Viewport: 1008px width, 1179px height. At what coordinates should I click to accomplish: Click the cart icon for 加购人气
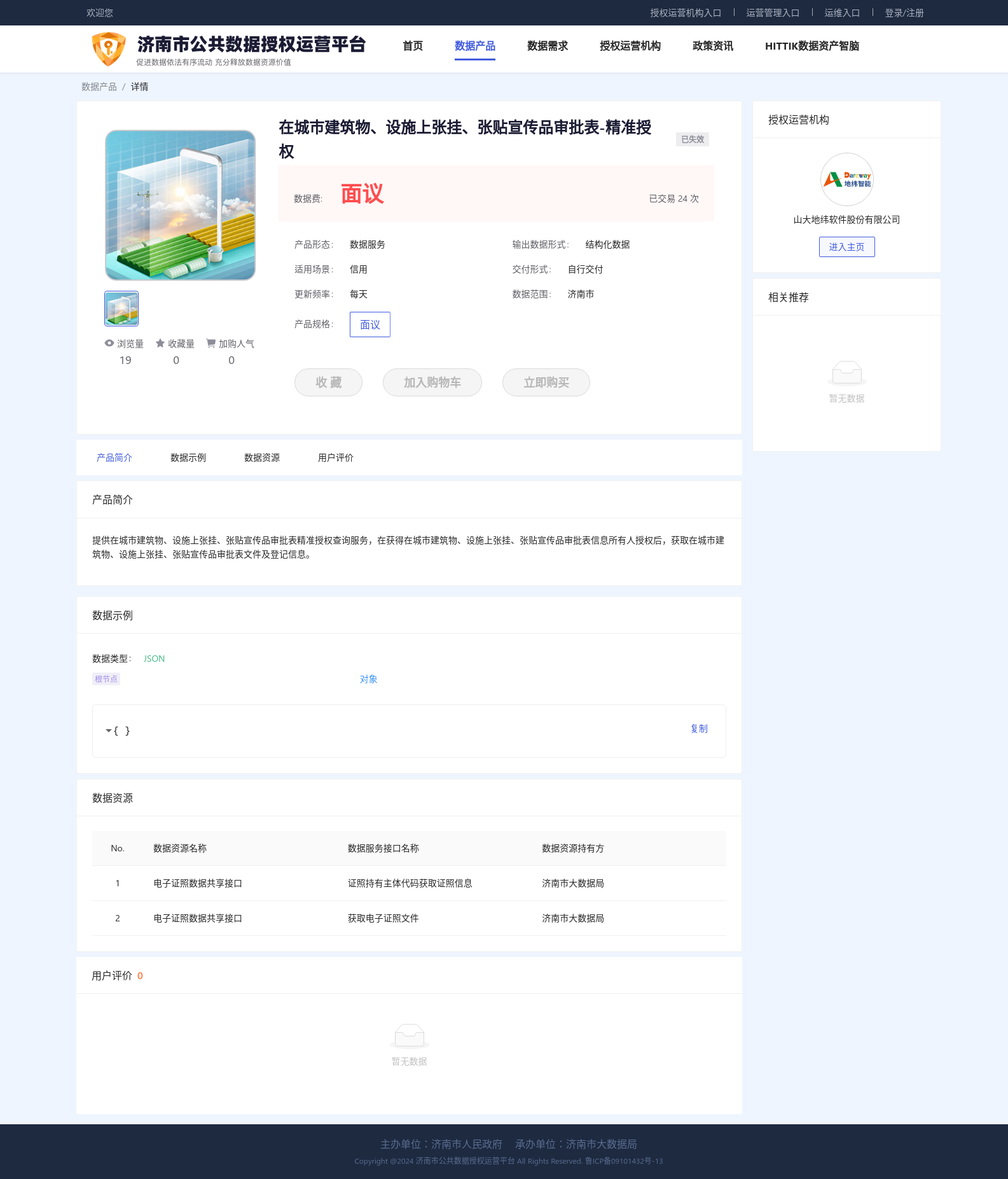pos(211,343)
